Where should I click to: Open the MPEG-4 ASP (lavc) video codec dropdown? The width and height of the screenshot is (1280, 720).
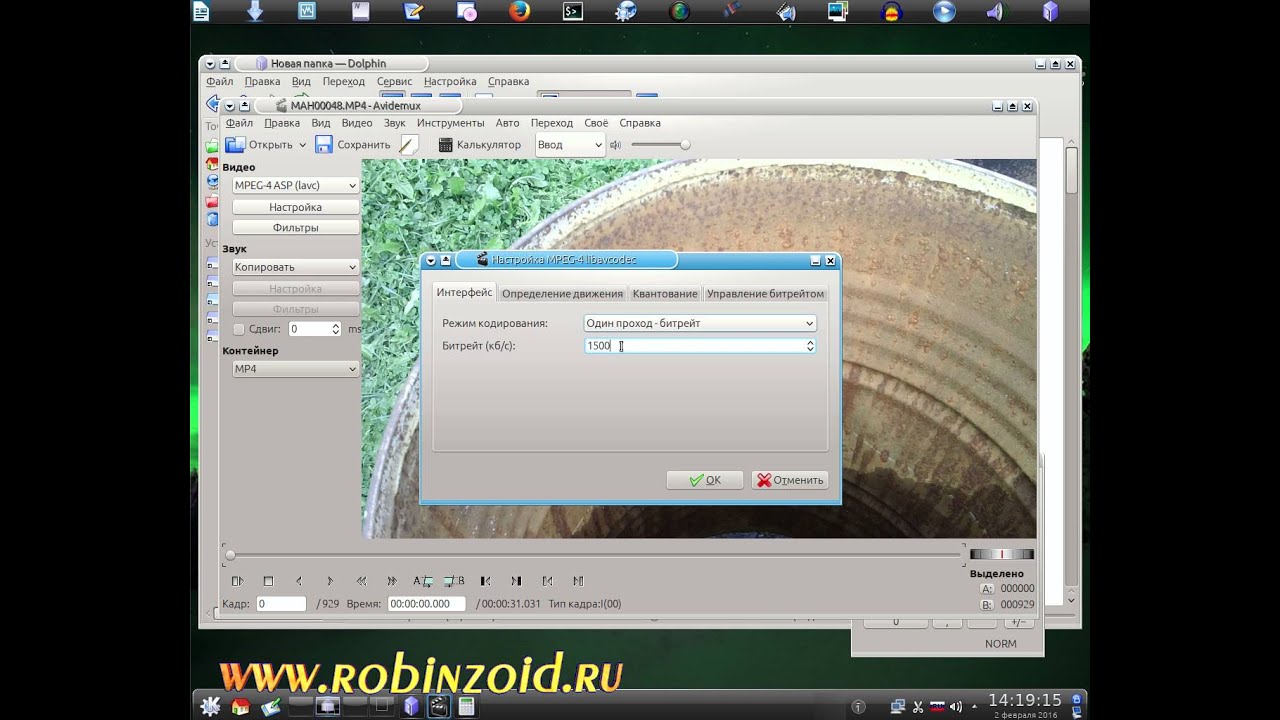(x=295, y=185)
